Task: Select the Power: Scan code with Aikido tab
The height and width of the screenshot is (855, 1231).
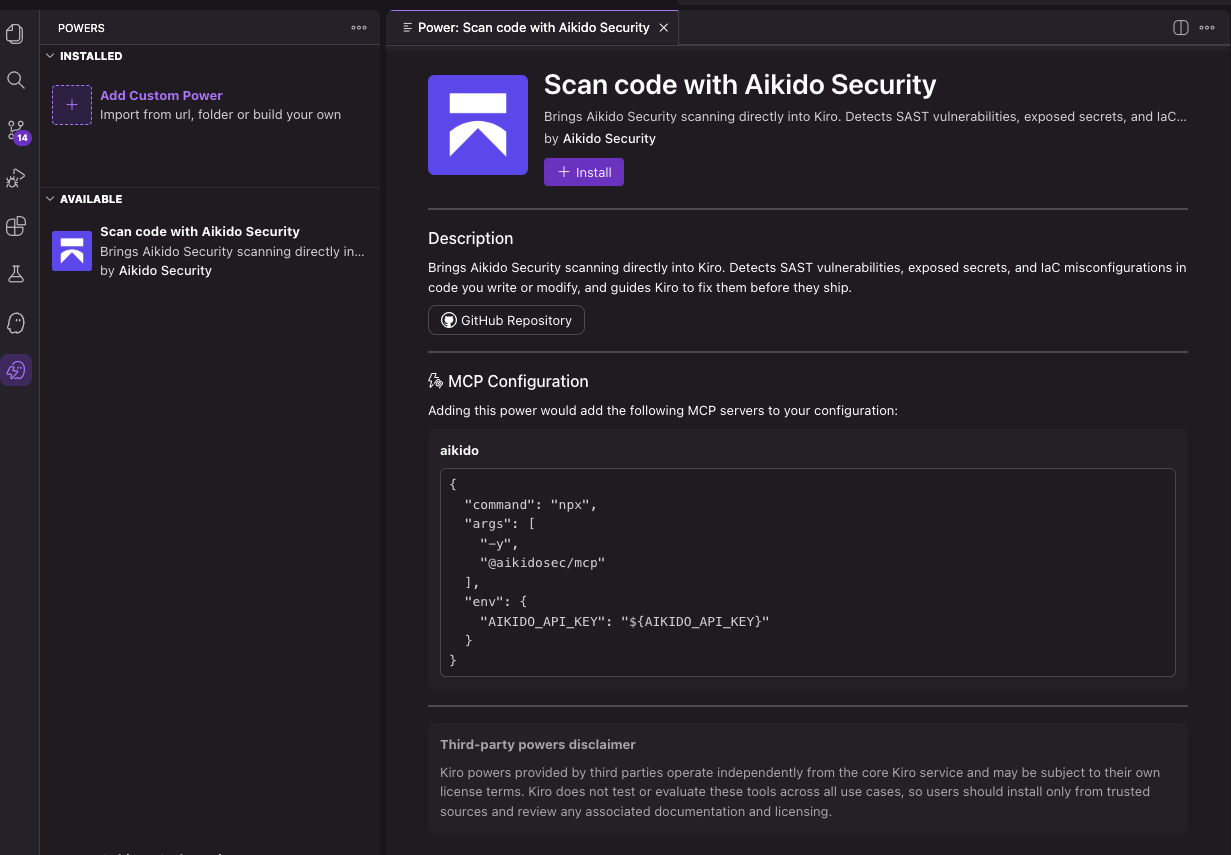Action: 533,28
